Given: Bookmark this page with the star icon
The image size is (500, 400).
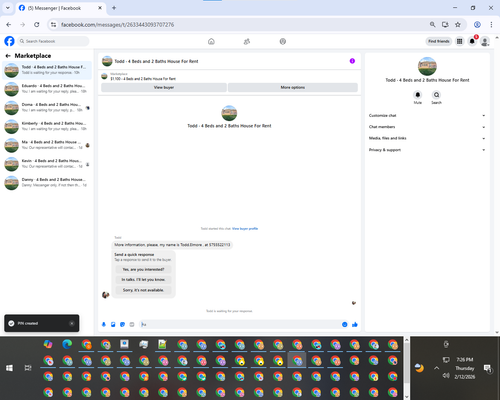Looking at the screenshot, I should 458,25.
